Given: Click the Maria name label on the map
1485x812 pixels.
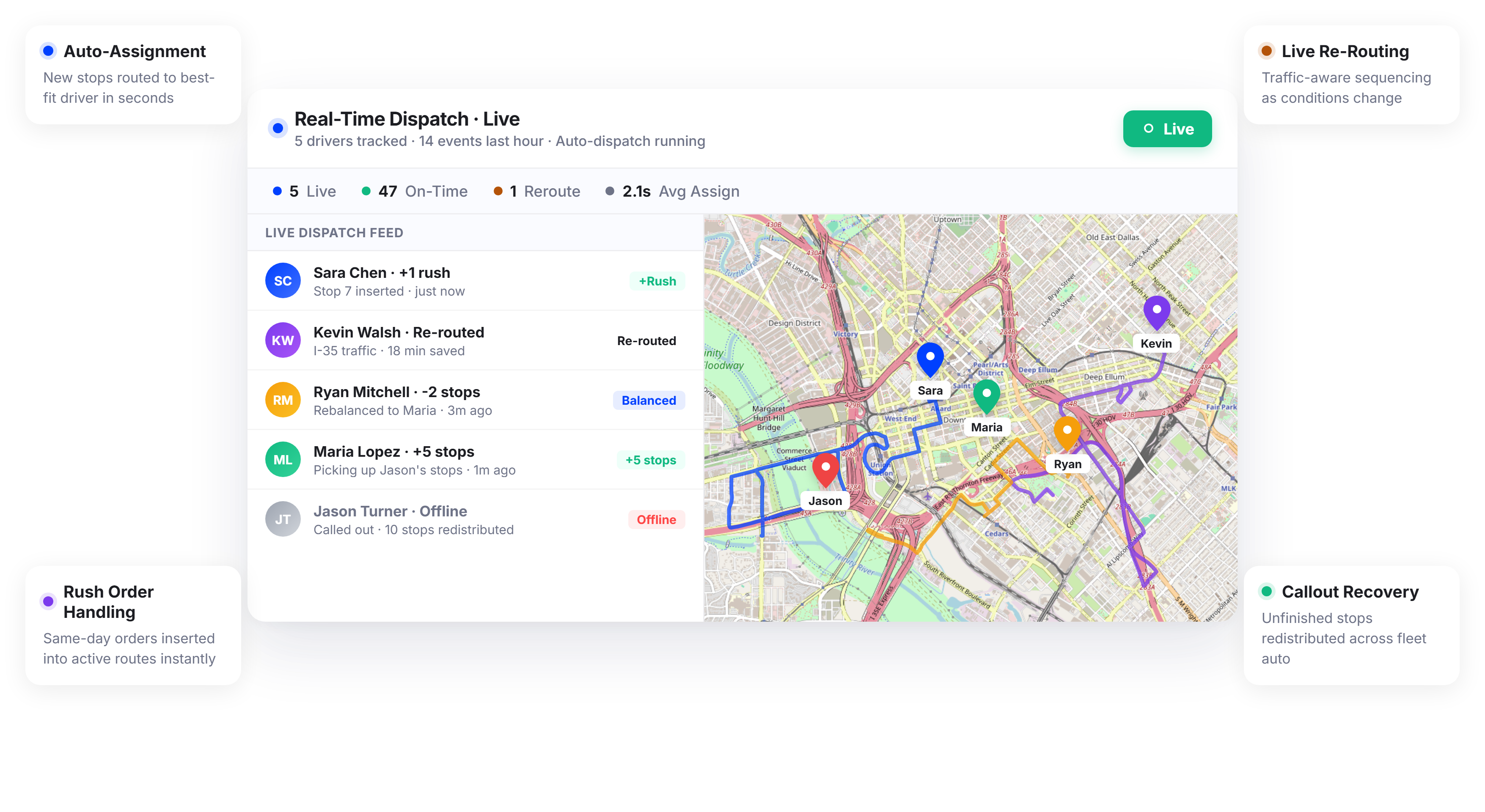Looking at the screenshot, I should point(986,427).
